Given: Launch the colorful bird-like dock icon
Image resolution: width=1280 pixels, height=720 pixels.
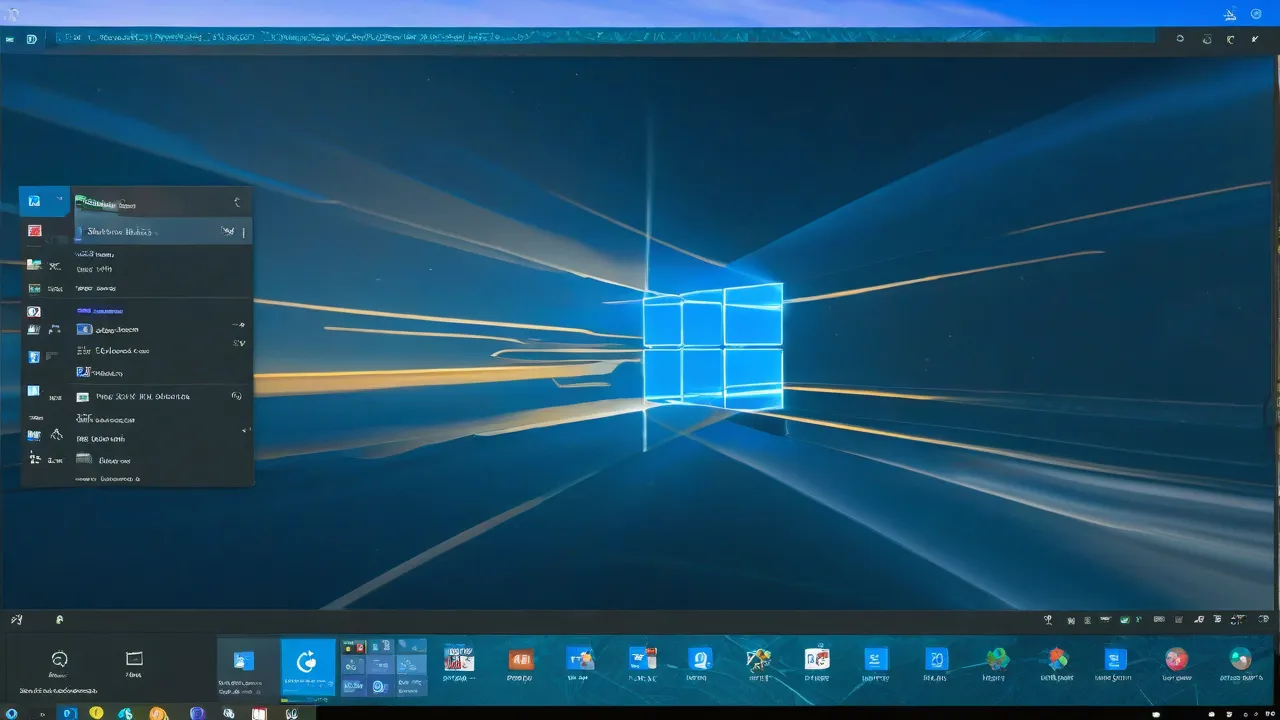Looking at the screenshot, I should [x=759, y=658].
